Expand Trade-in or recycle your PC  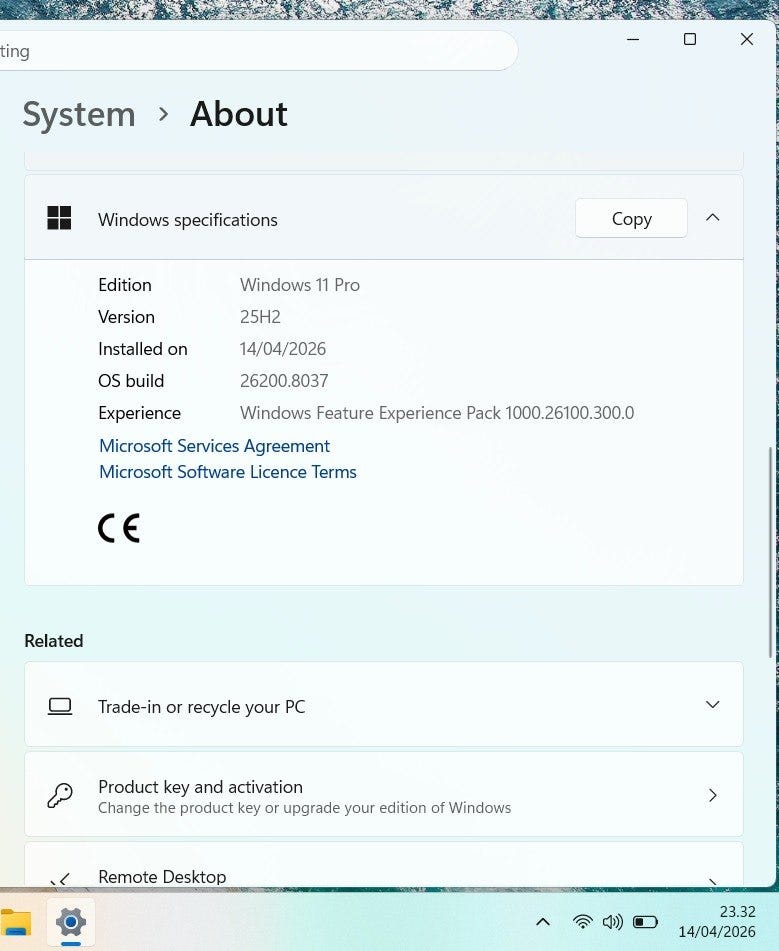click(x=713, y=705)
